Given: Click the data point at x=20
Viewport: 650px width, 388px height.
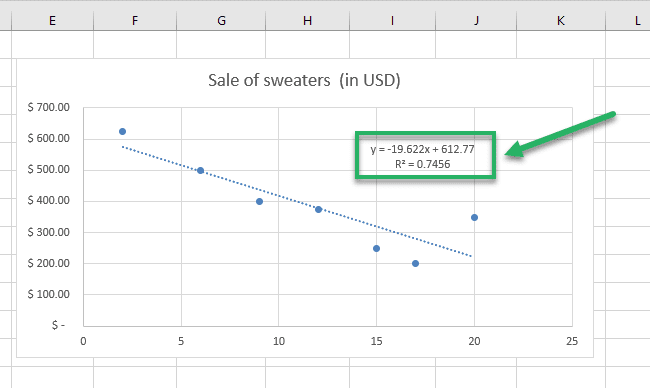Looking at the screenshot, I should pos(475,218).
